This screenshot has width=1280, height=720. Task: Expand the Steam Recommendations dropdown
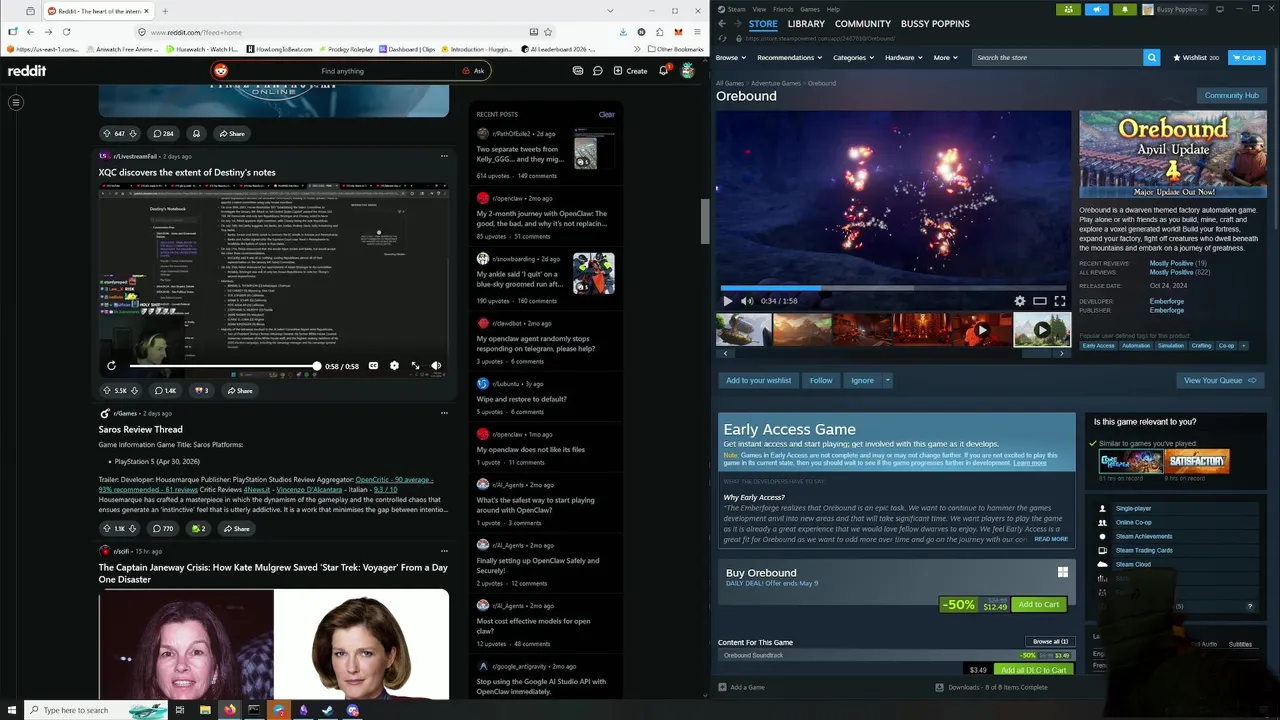pos(789,58)
